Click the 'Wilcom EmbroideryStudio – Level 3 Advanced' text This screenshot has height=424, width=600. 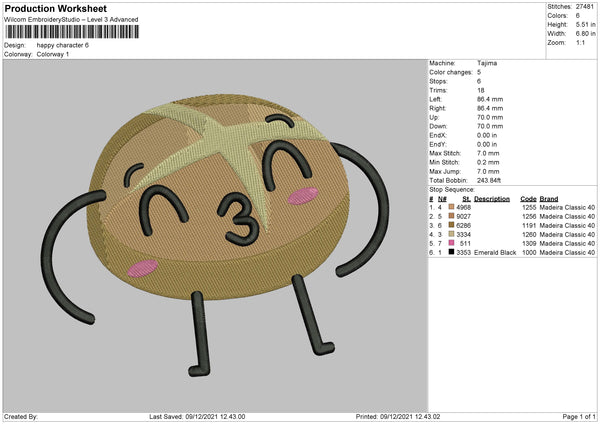coord(71,20)
